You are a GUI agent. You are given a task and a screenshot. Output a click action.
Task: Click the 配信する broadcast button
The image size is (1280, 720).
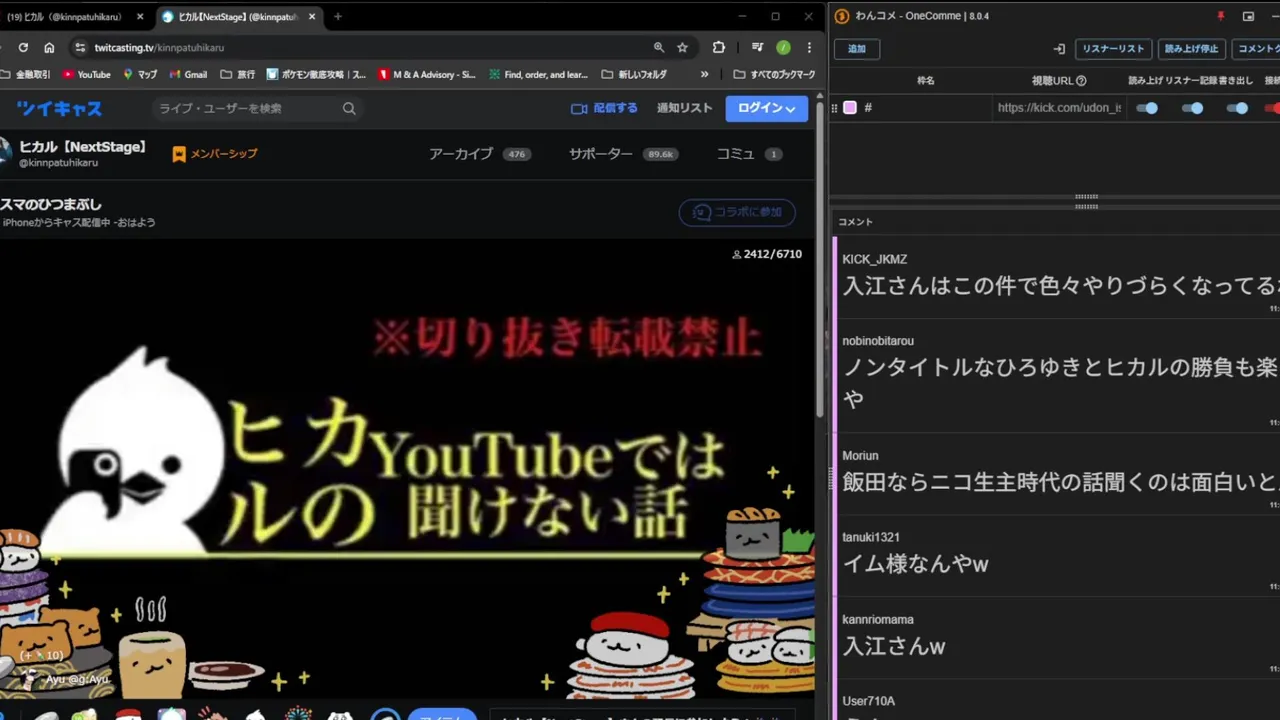coord(604,108)
